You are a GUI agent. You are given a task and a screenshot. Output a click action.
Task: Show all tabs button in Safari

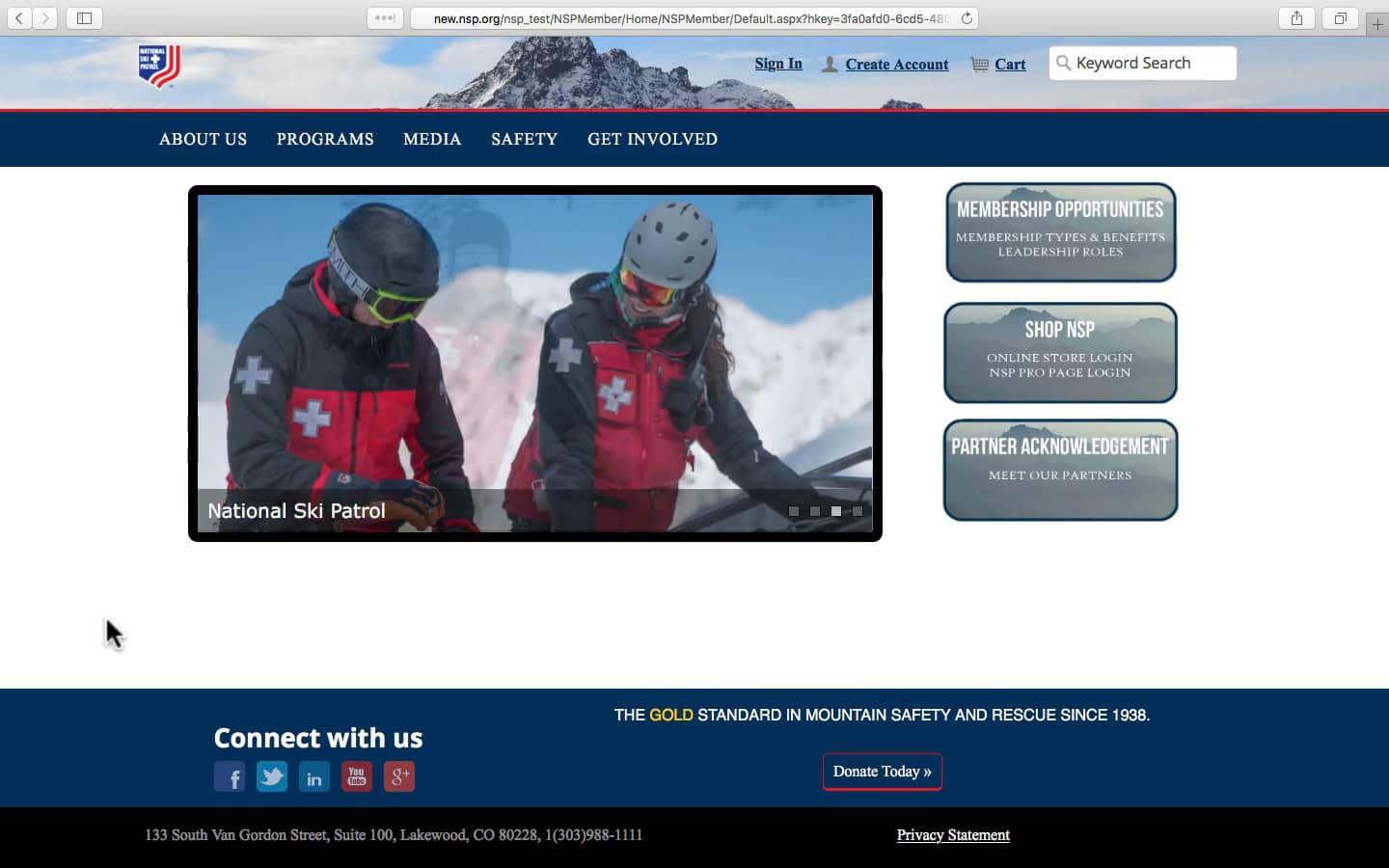tap(1340, 17)
